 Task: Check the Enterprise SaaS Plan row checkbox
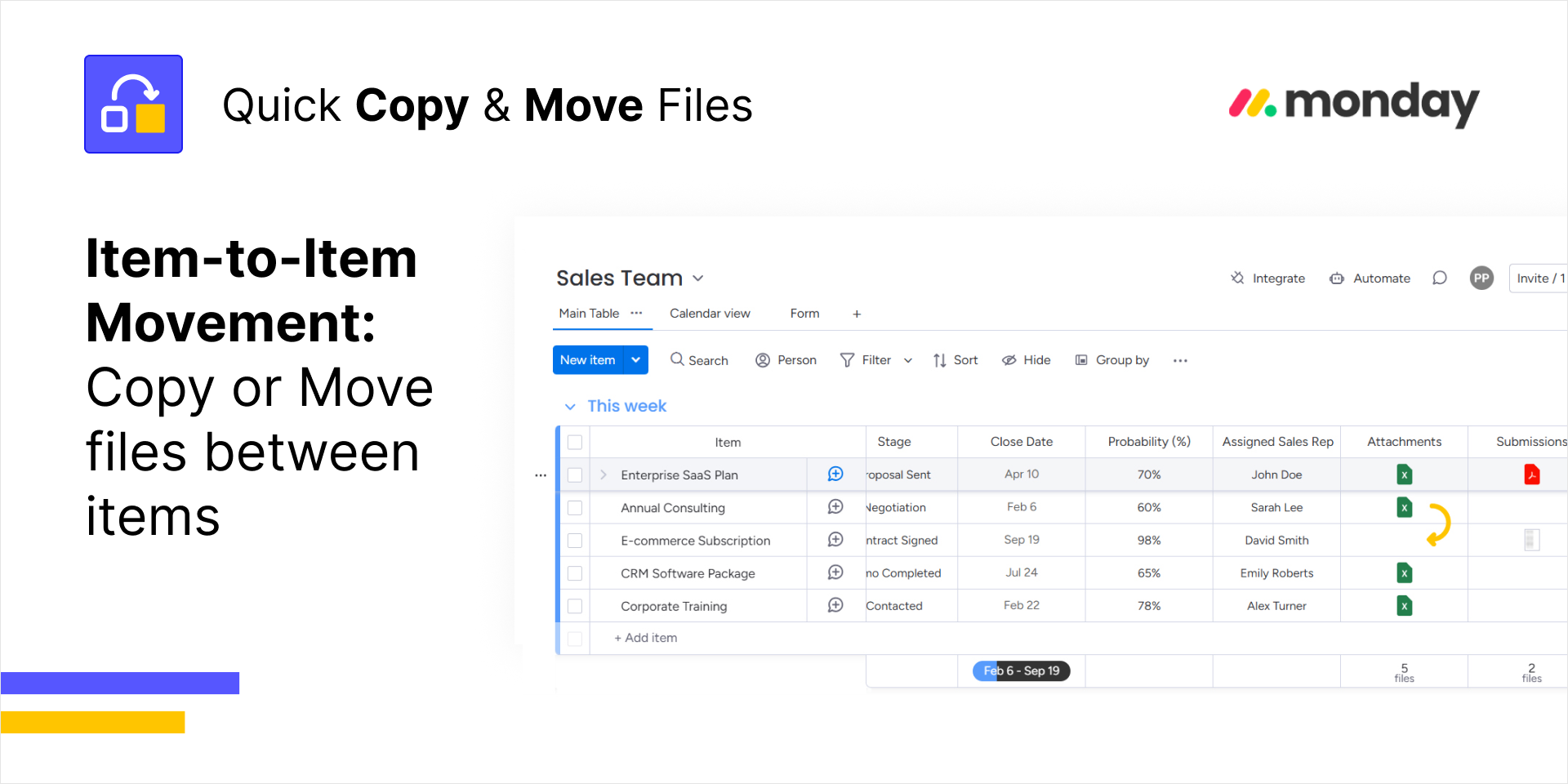575,474
